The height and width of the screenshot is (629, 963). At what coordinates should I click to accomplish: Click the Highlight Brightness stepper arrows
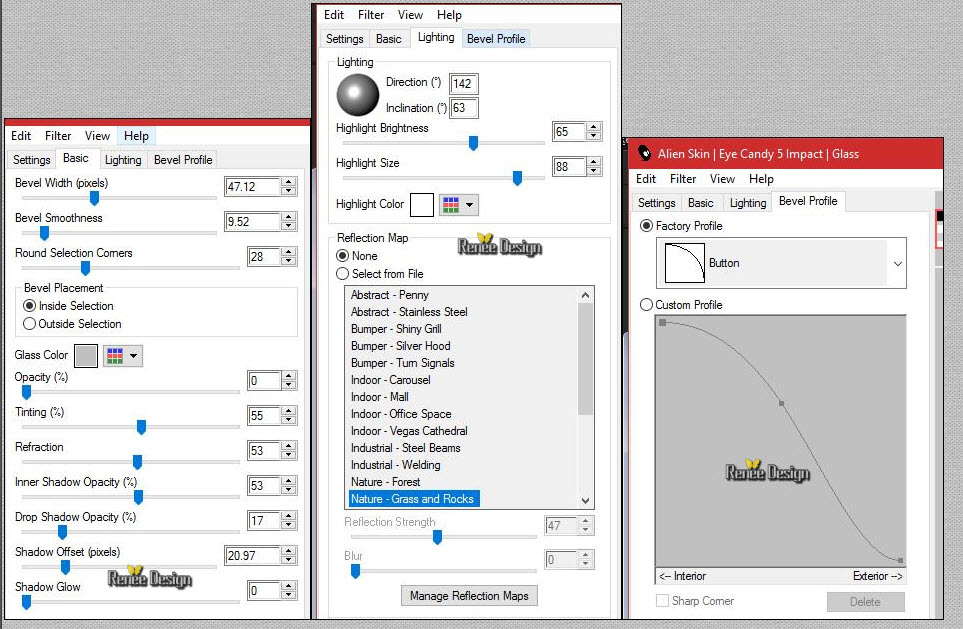coord(593,131)
